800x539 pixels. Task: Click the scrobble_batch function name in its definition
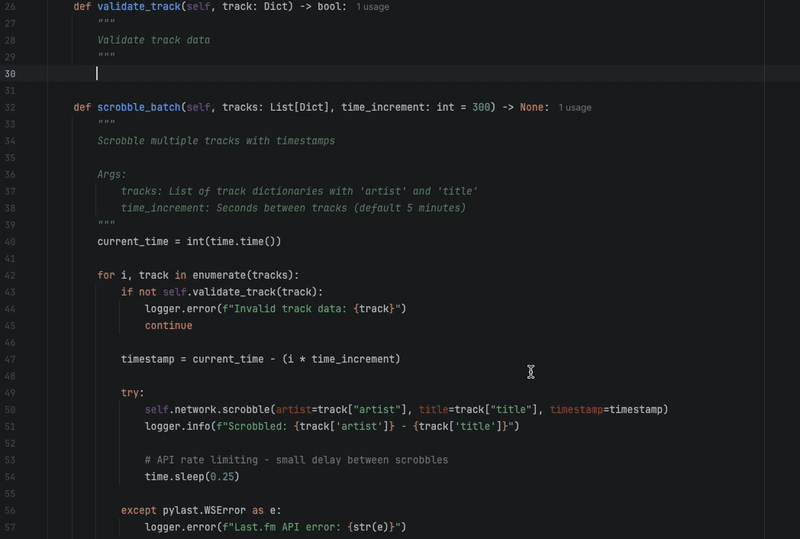coord(139,107)
